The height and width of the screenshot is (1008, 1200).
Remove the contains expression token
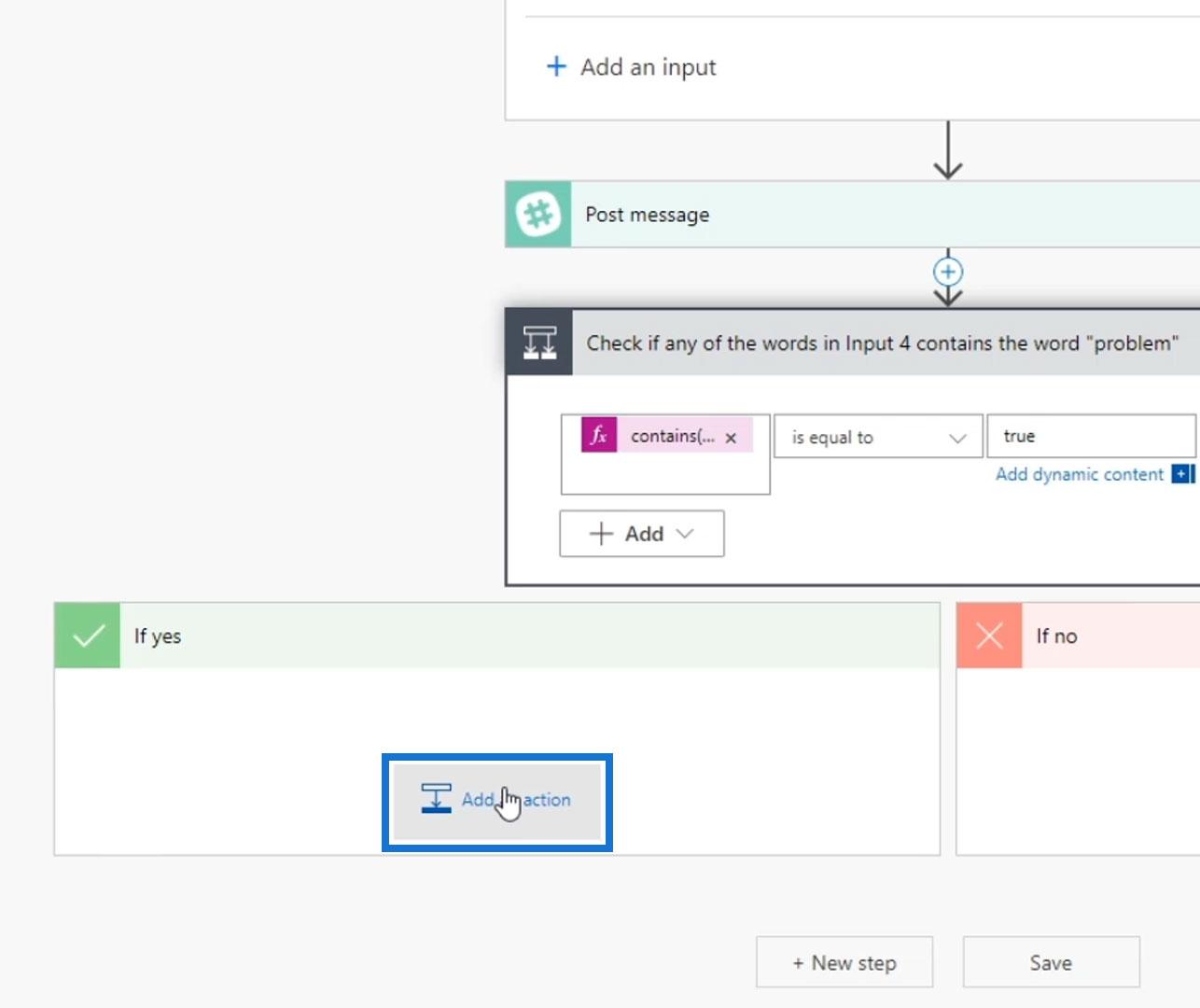click(x=731, y=437)
